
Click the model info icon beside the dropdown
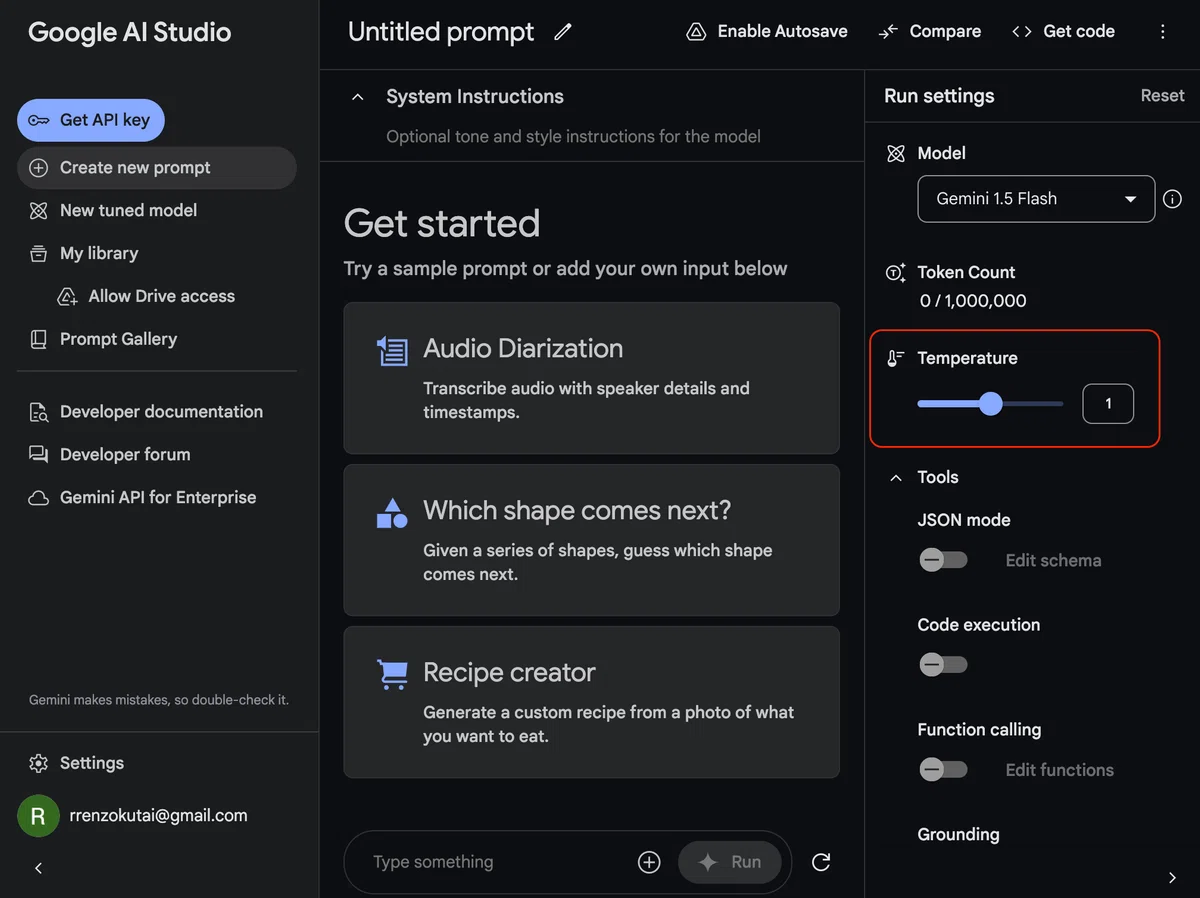pos(1172,199)
